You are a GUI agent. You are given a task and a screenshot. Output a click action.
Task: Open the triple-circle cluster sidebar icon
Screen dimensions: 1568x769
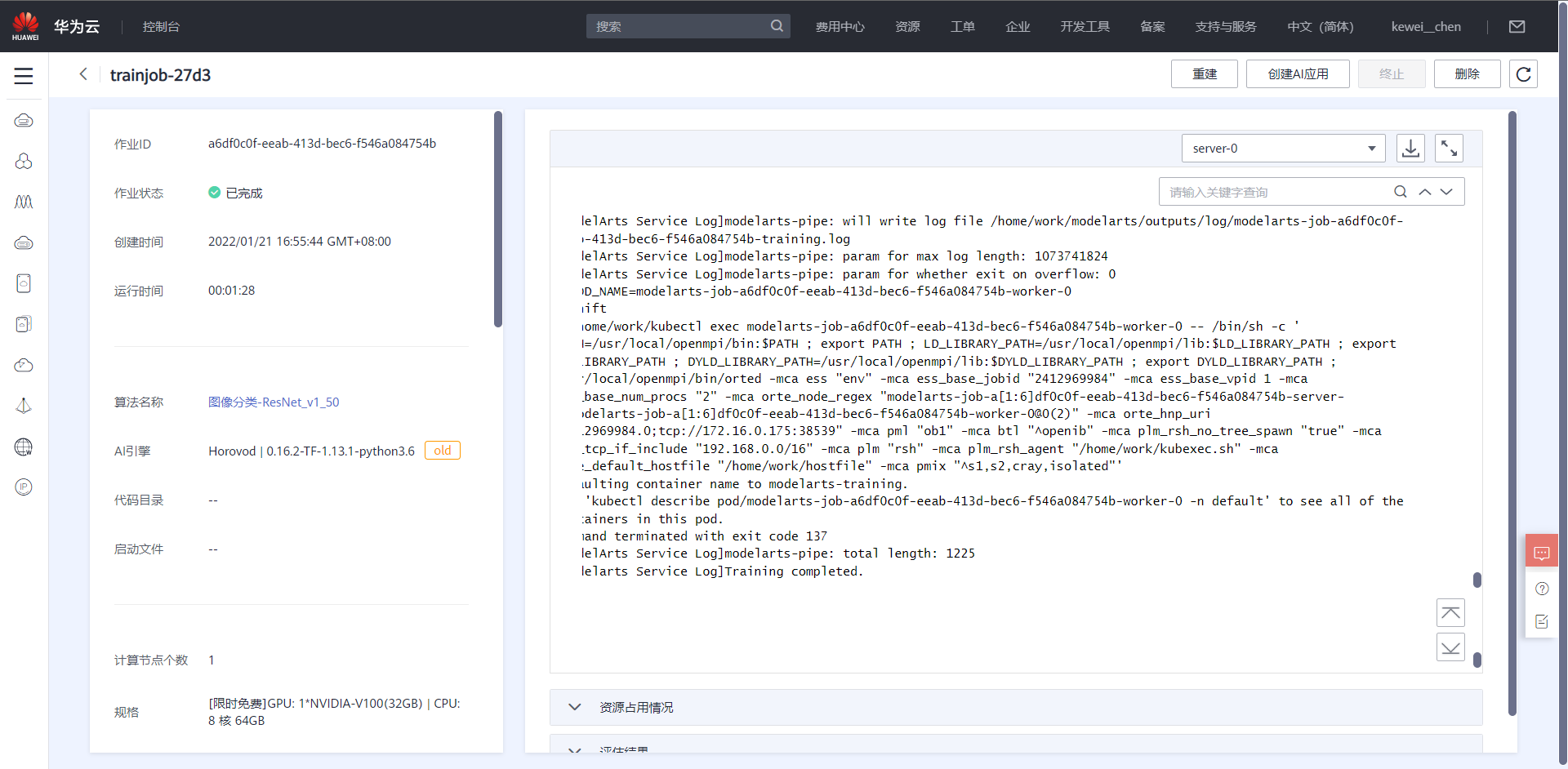coord(24,162)
